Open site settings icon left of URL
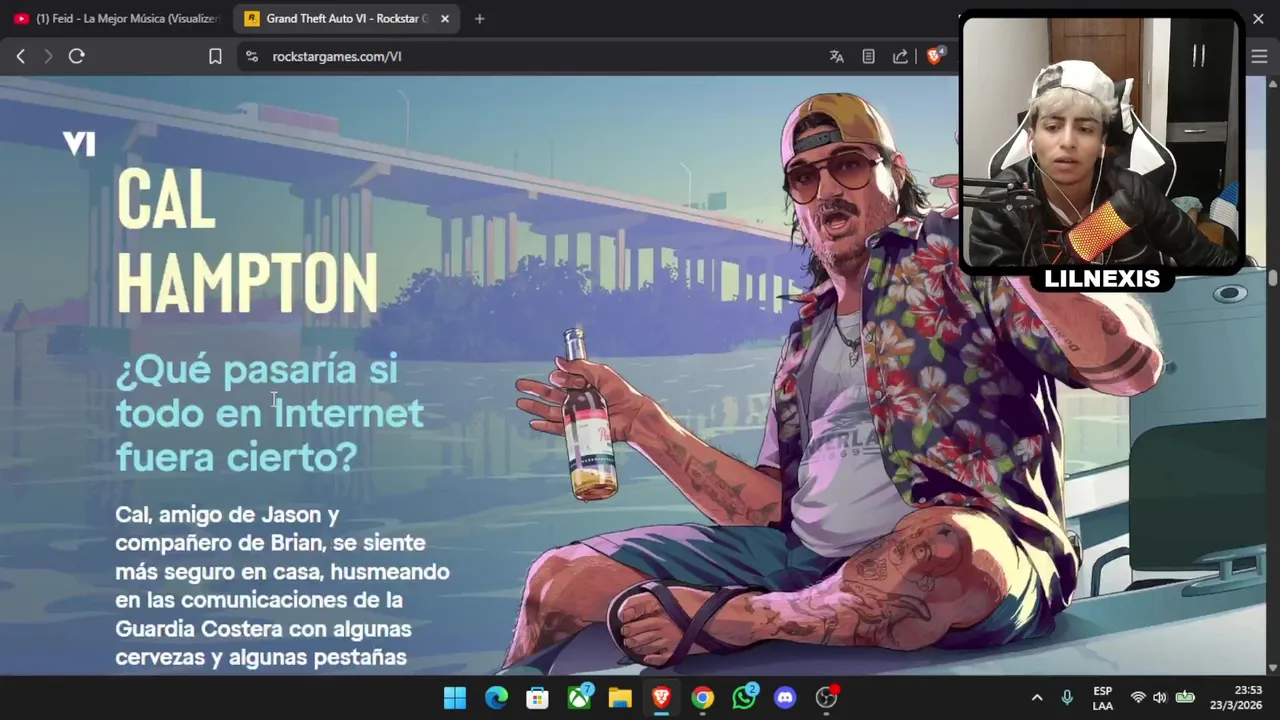Viewport: 1280px width, 720px height. pos(251,57)
